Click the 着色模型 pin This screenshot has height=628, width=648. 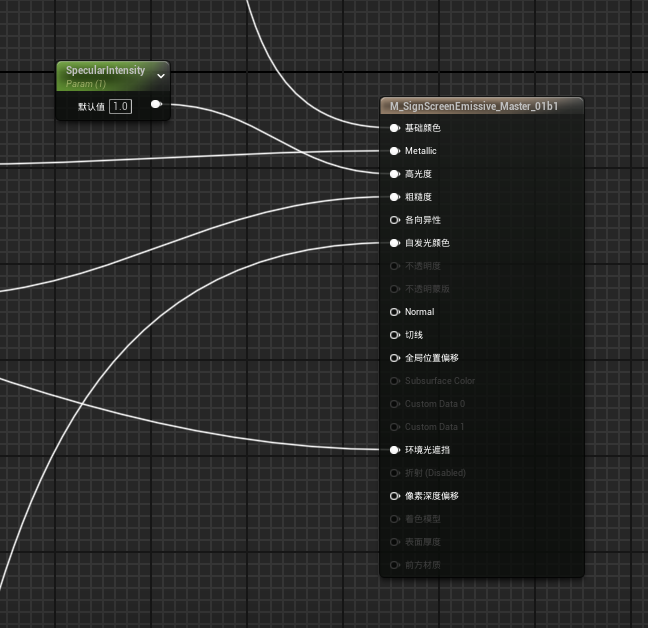[395, 519]
